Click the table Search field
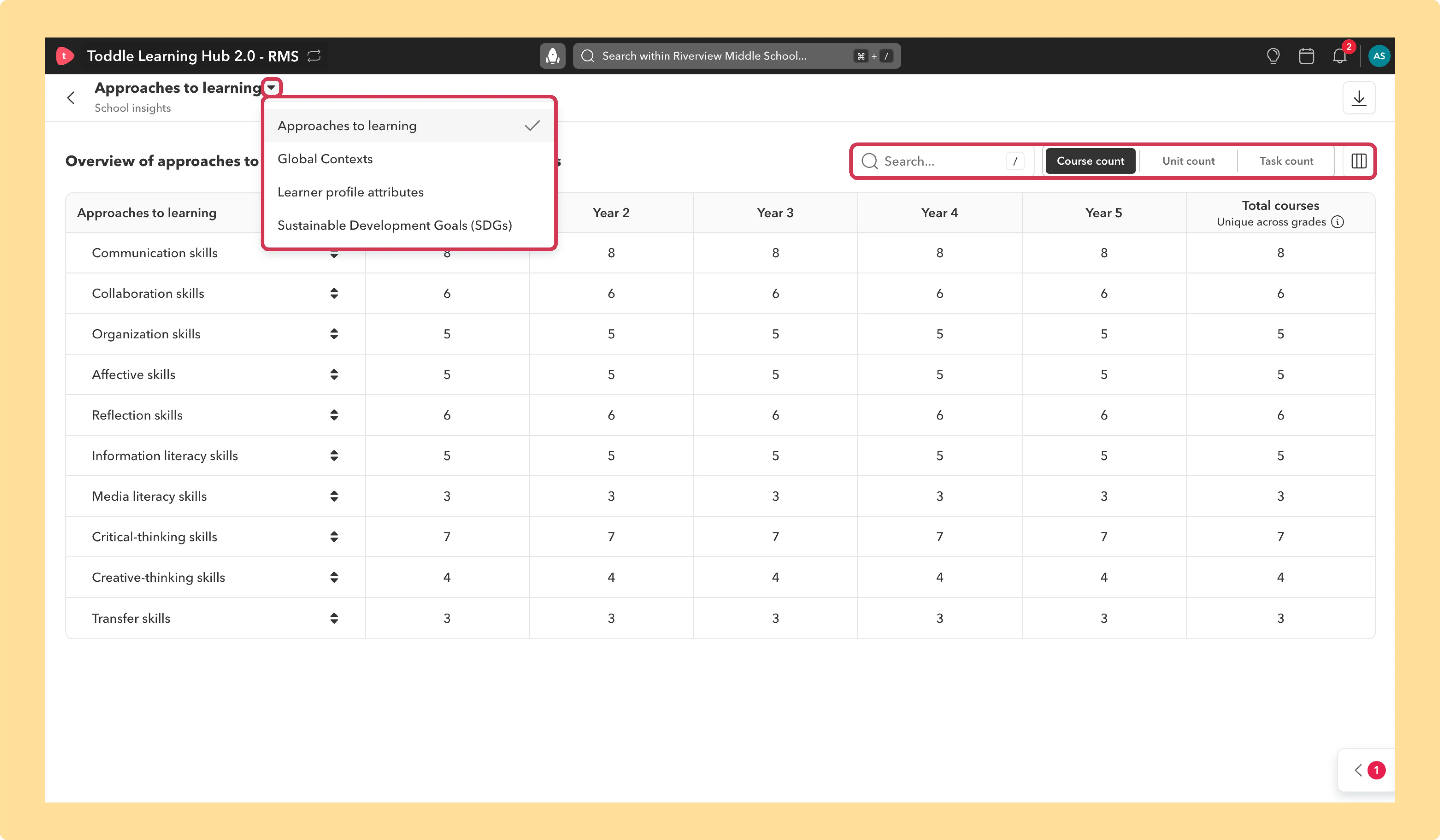This screenshot has height=840, width=1440. (x=943, y=161)
